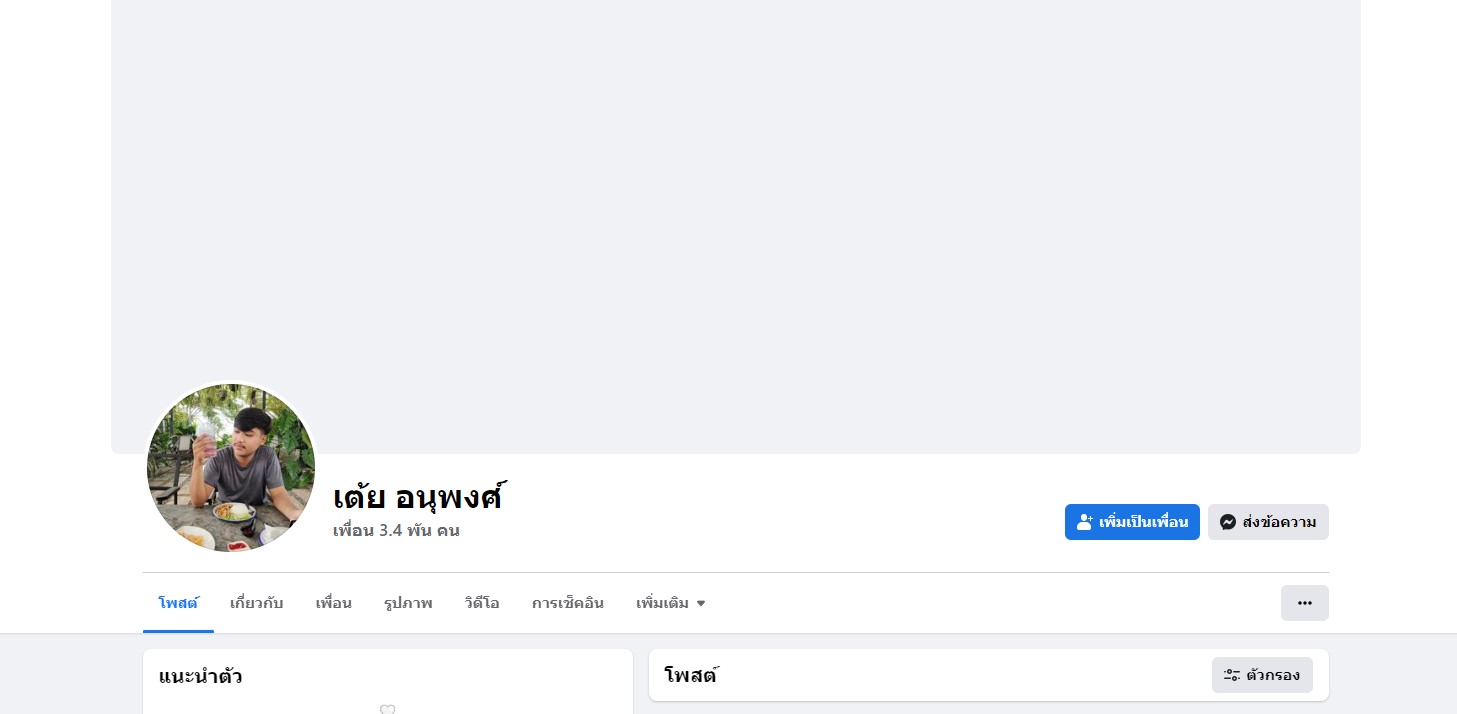
Task: Open the เกี่ยวกับ tab
Action: pos(257,603)
